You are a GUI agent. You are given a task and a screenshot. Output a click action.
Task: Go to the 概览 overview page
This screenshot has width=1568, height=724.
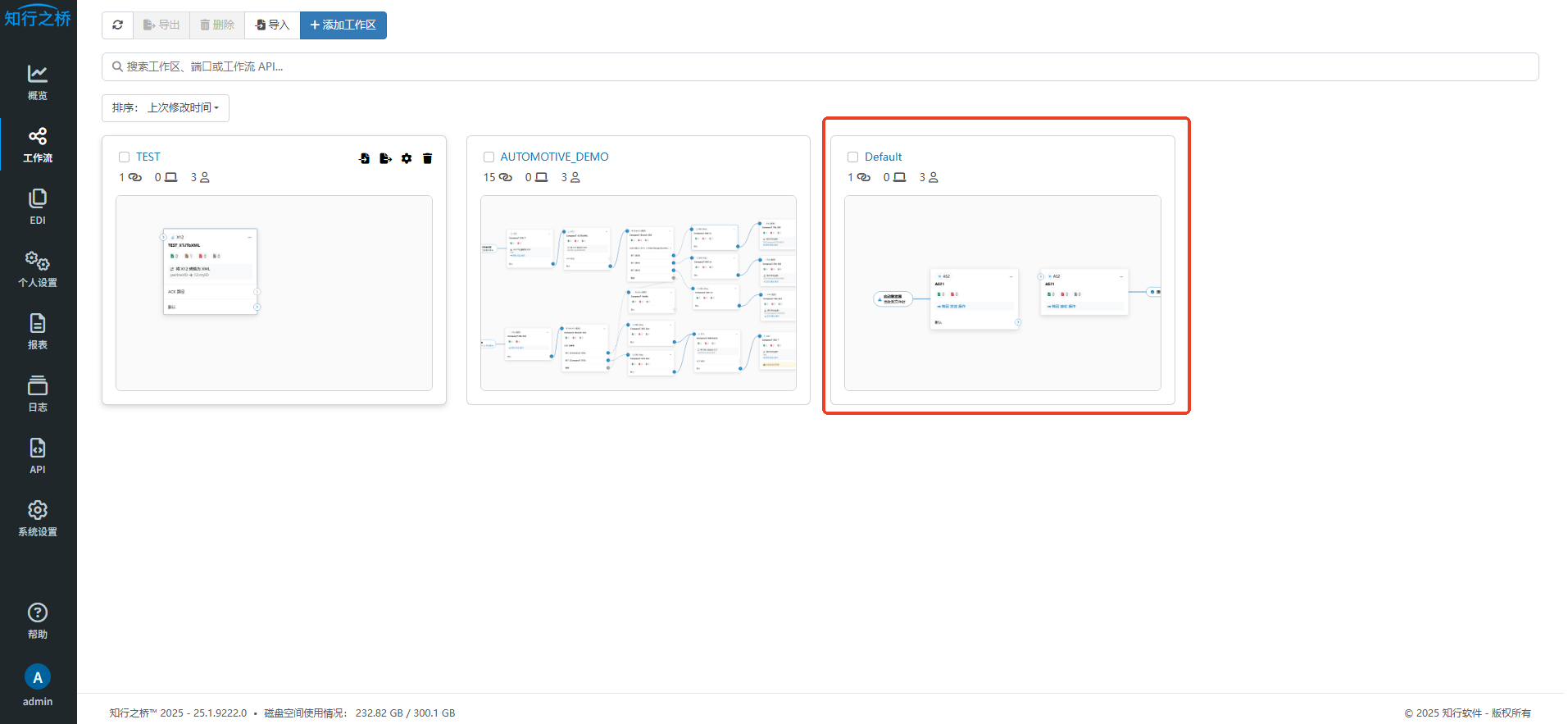38,82
